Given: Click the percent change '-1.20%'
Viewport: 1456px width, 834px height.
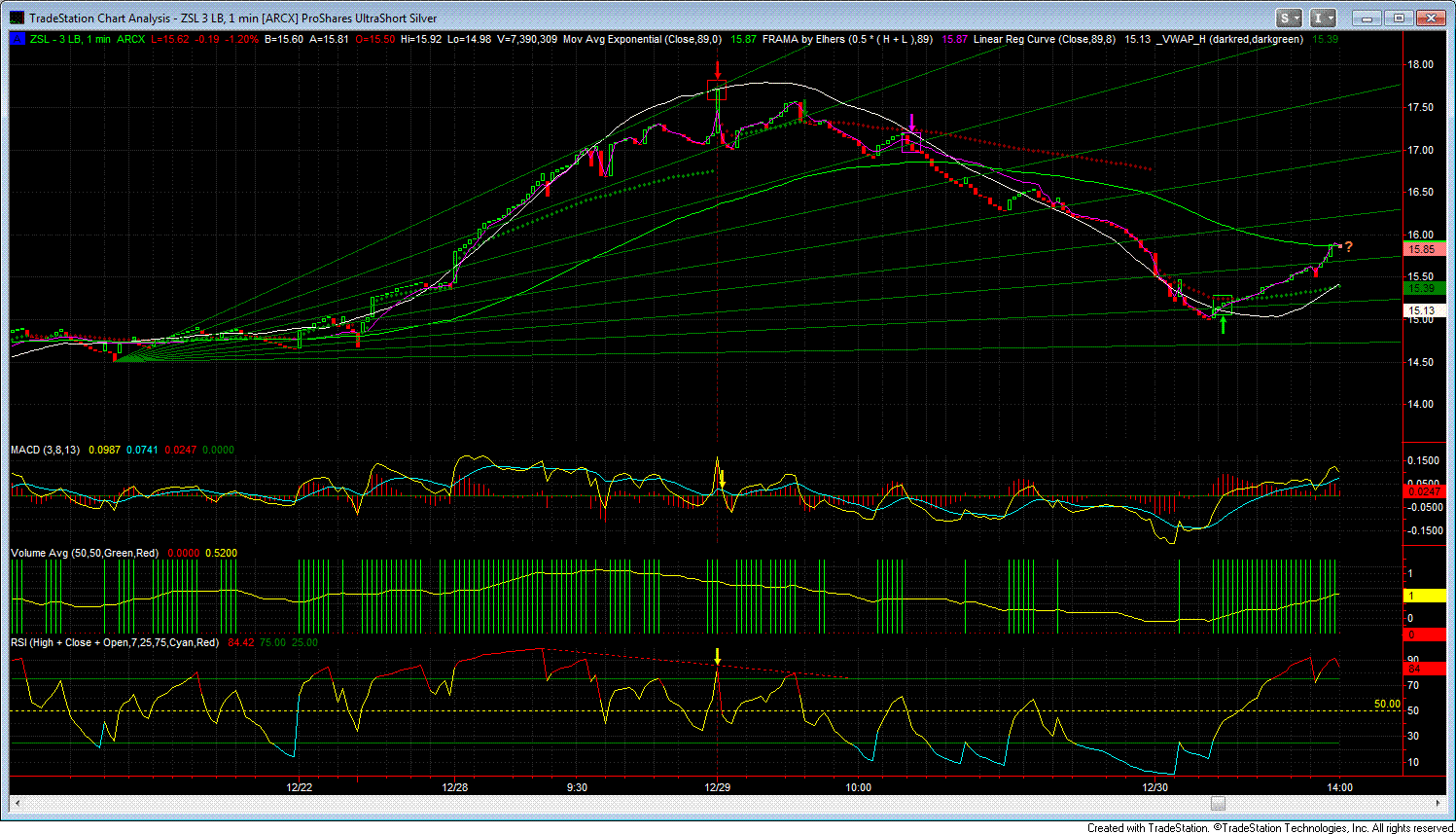Looking at the screenshot, I should click(242, 40).
